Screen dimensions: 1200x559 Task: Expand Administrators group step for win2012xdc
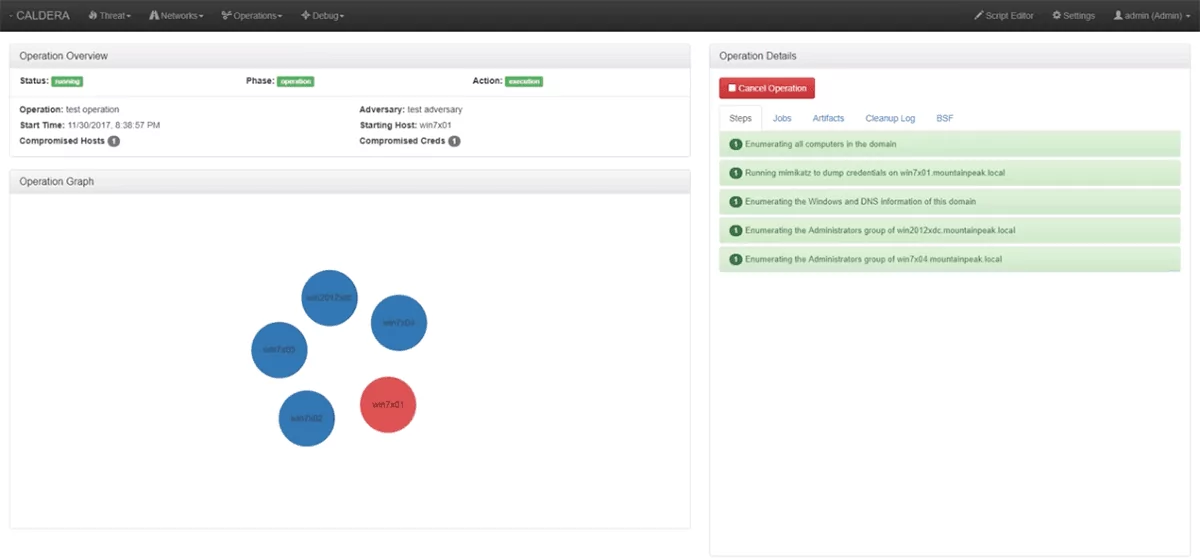click(x=949, y=230)
